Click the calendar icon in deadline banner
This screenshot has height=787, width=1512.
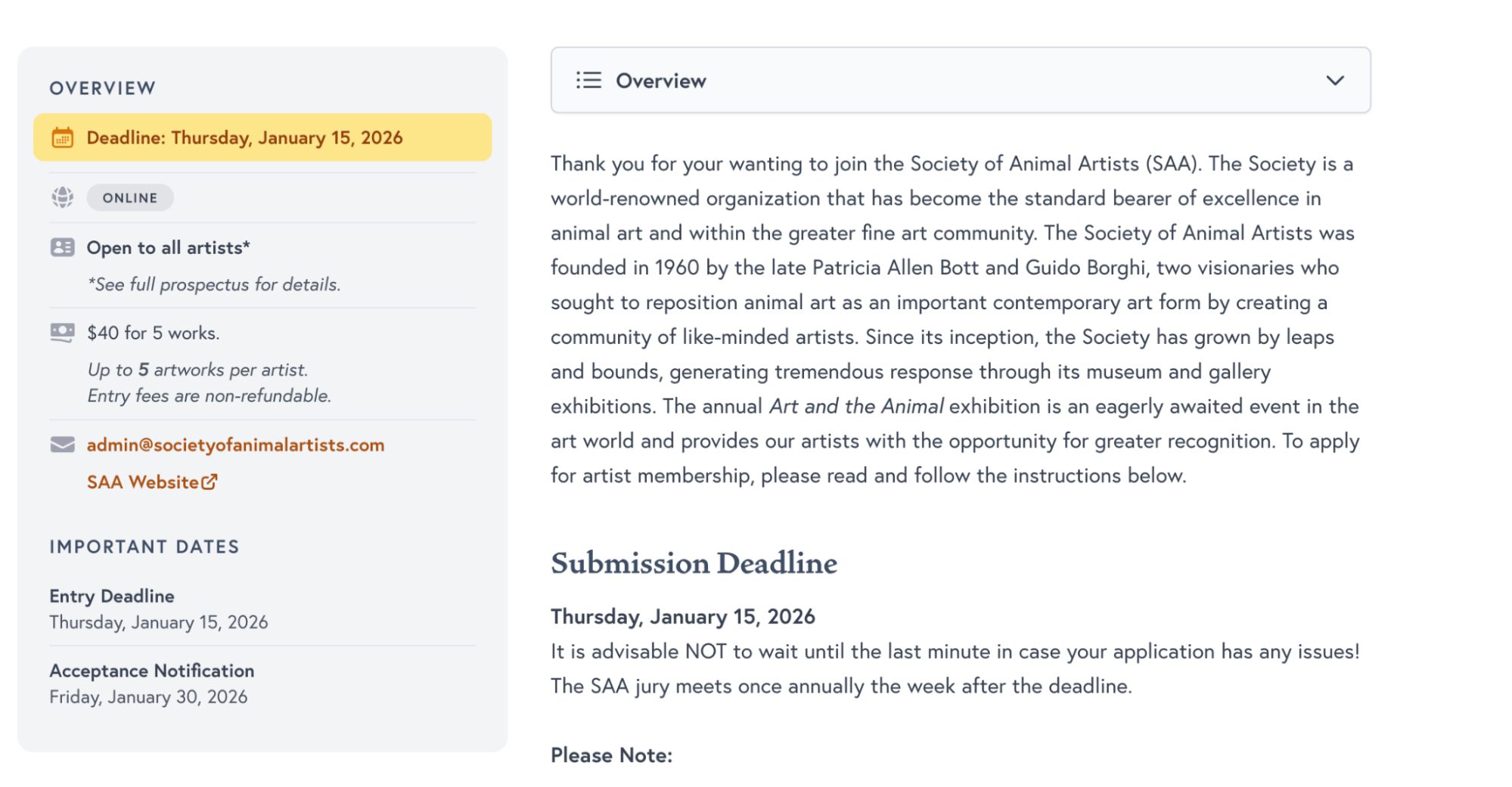[62, 138]
